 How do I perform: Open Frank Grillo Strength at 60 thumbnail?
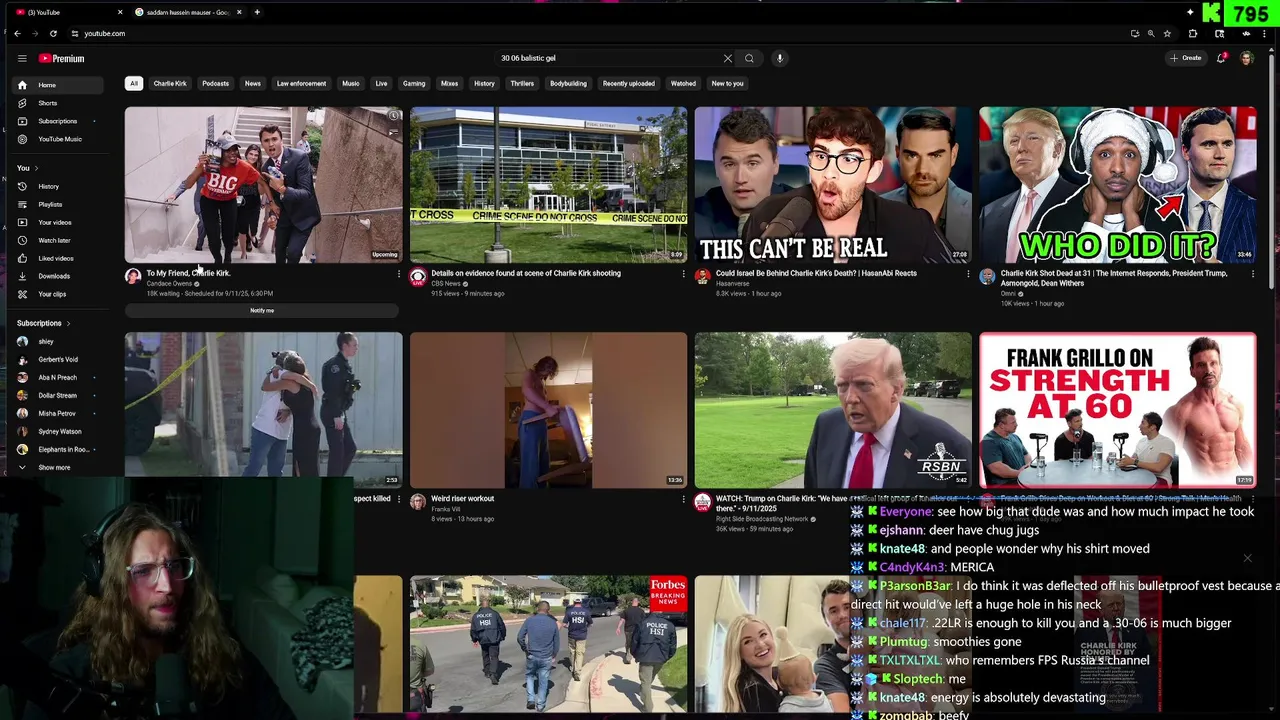pos(1117,410)
